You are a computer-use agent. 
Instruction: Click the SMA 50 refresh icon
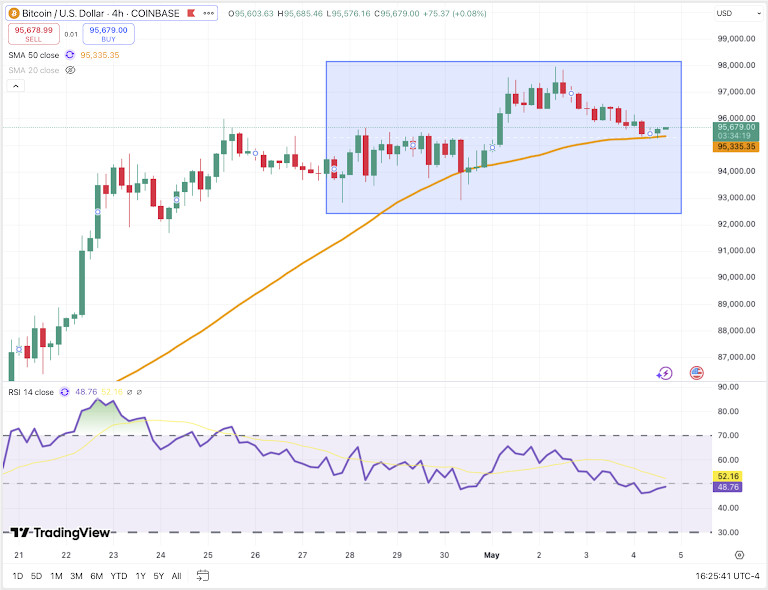click(70, 55)
